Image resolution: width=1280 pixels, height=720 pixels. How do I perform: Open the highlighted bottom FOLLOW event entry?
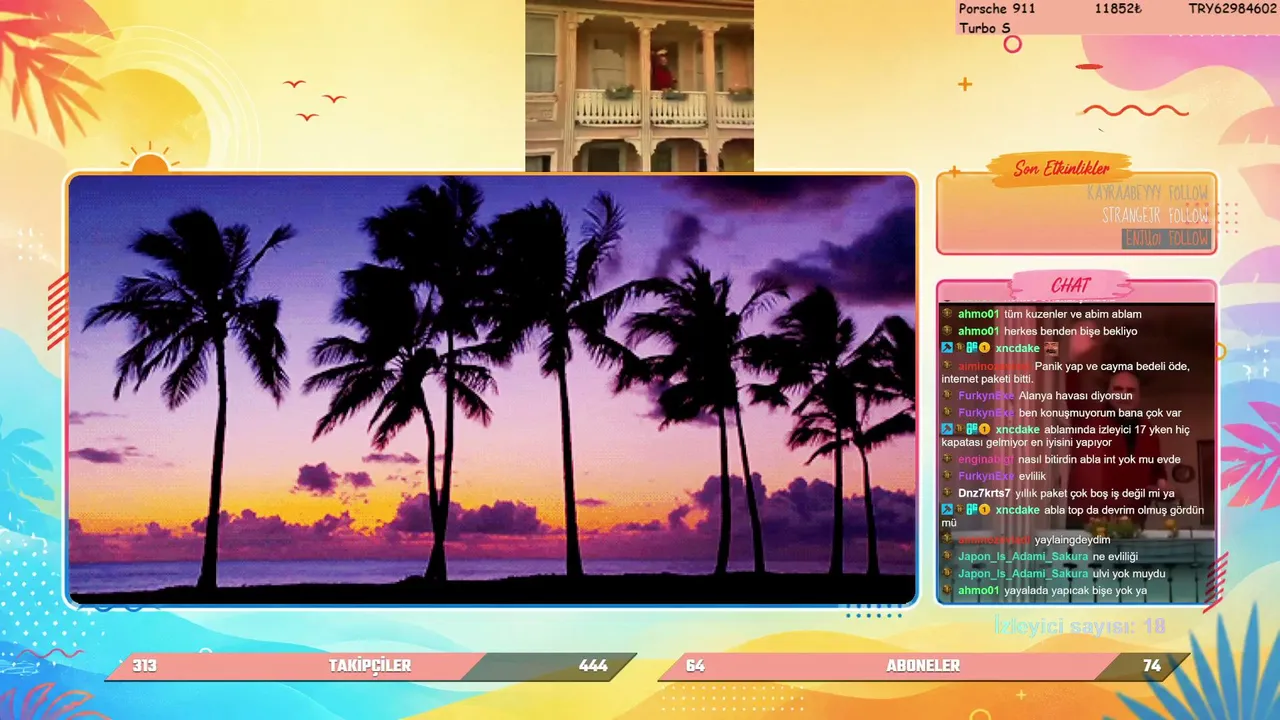1166,239
